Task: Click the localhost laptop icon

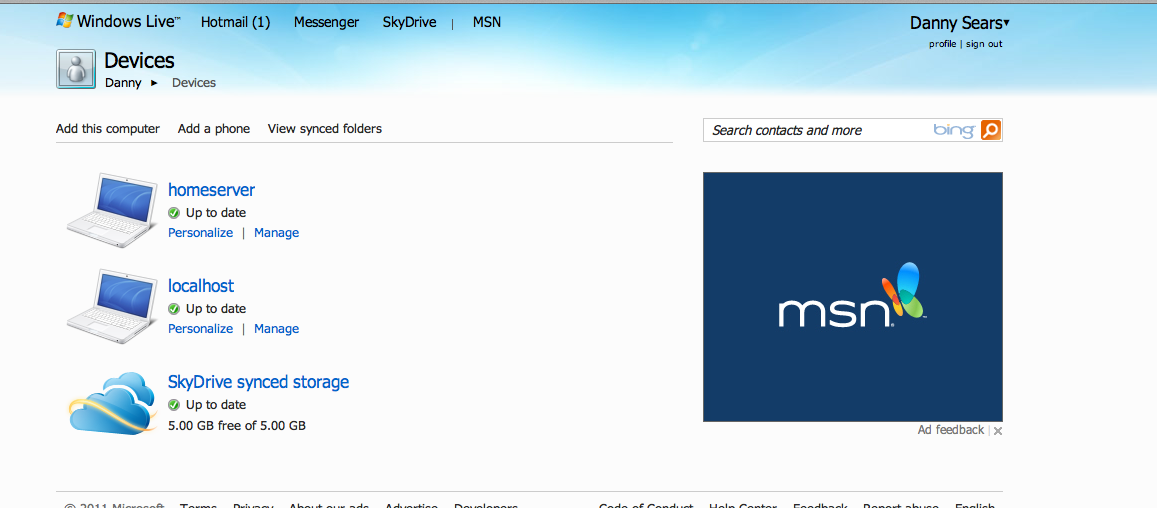Action: (x=112, y=306)
